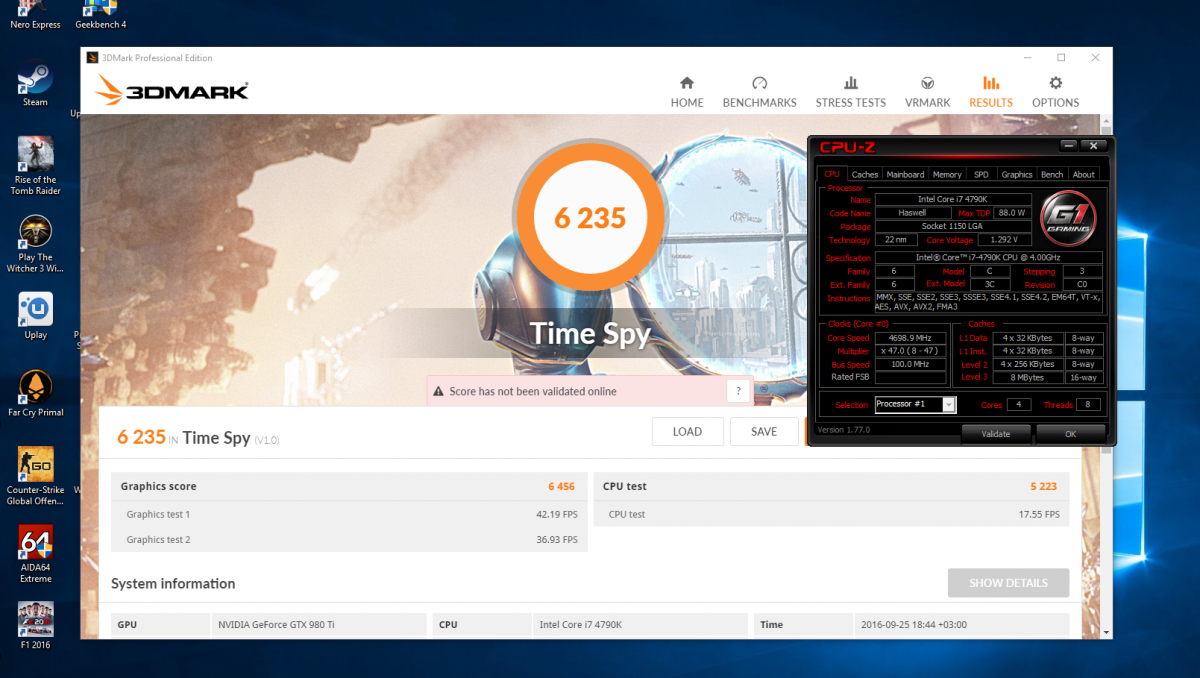Click the scrollbar down arrow in 3DMark

pyautogui.click(x=1106, y=632)
